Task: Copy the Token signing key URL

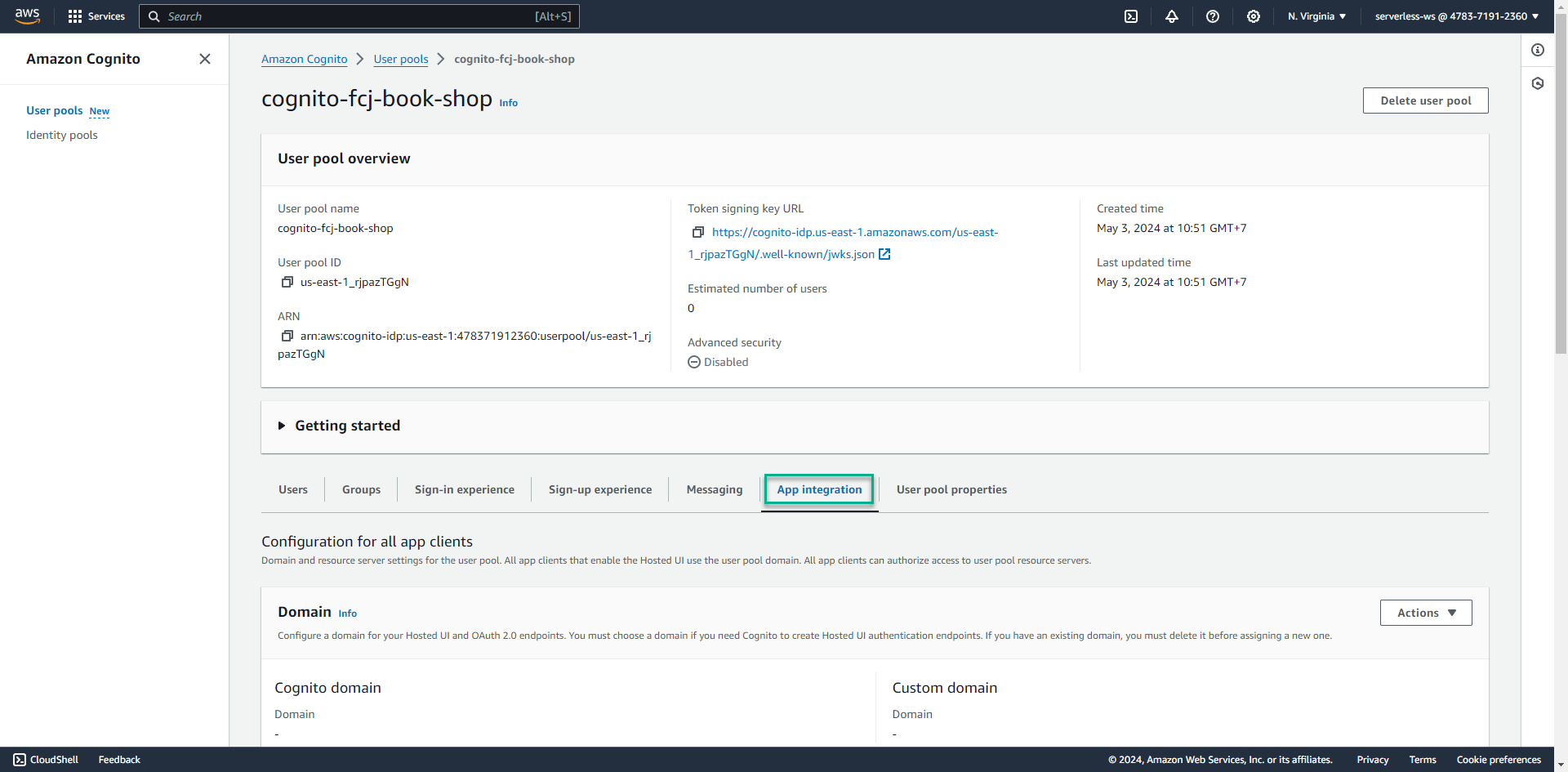Action: (x=698, y=232)
